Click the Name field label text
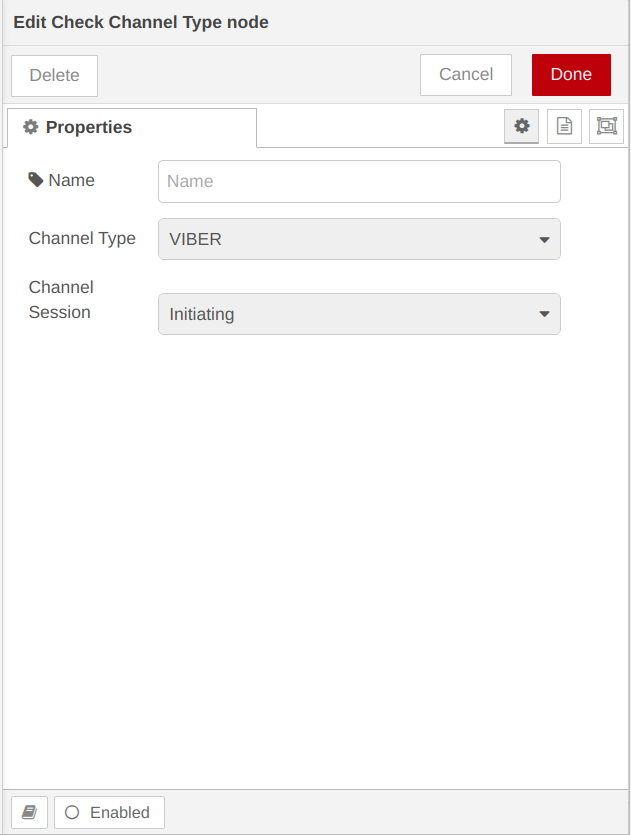The width and height of the screenshot is (631, 835). (72, 180)
